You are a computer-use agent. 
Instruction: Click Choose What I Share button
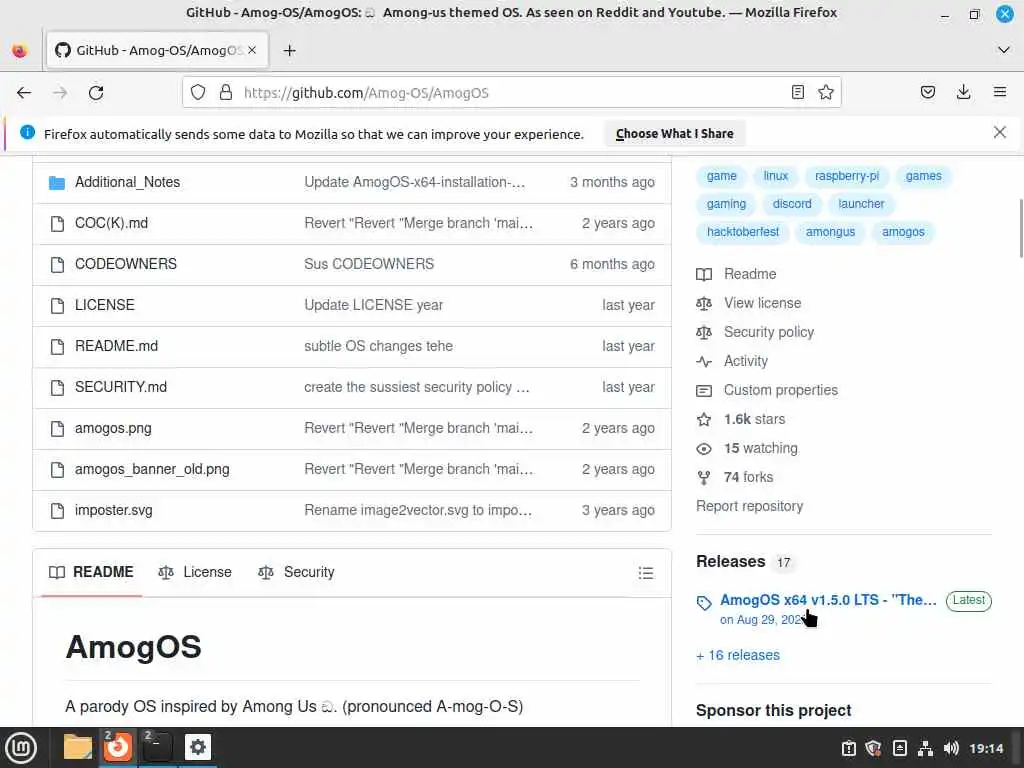pos(674,134)
